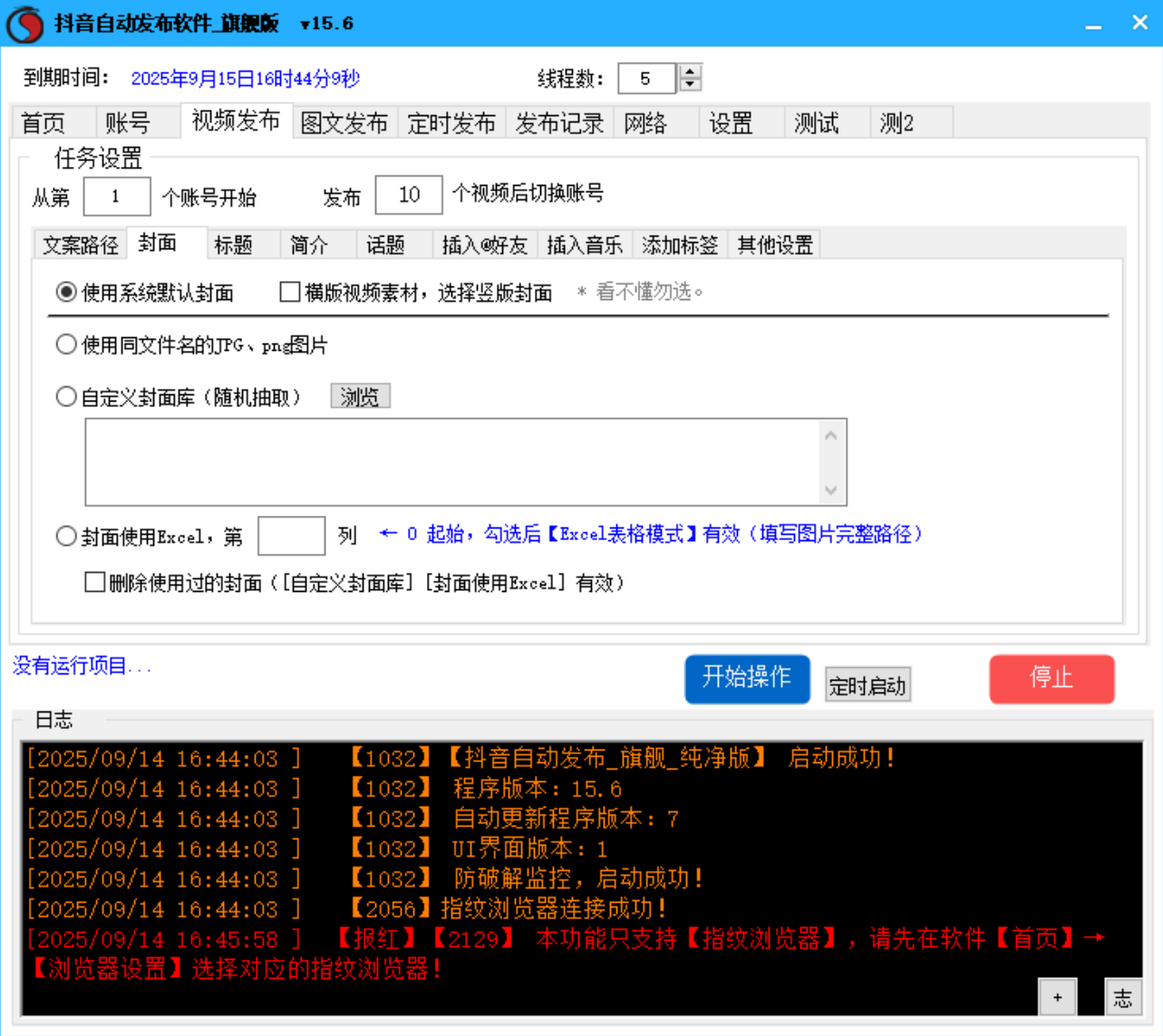Click the 开始操作 button

tap(746, 679)
